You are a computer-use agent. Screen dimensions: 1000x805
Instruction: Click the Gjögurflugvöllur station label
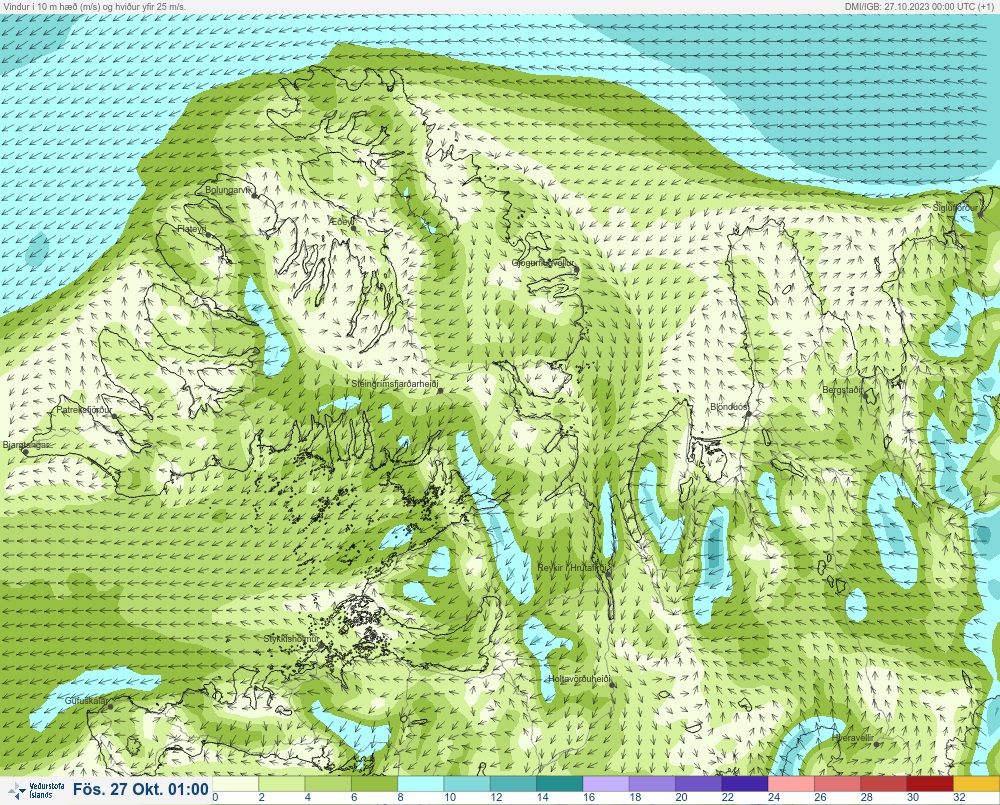click(x=543, y=263)
